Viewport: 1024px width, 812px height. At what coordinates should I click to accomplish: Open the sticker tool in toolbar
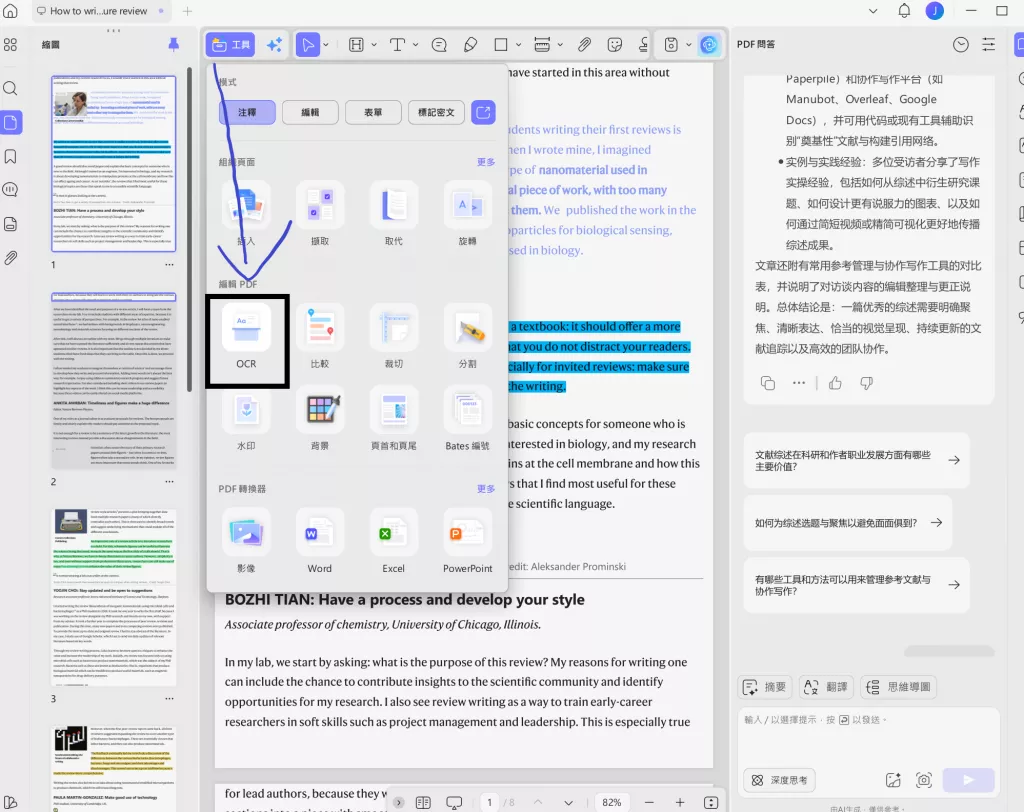[615, 44]
